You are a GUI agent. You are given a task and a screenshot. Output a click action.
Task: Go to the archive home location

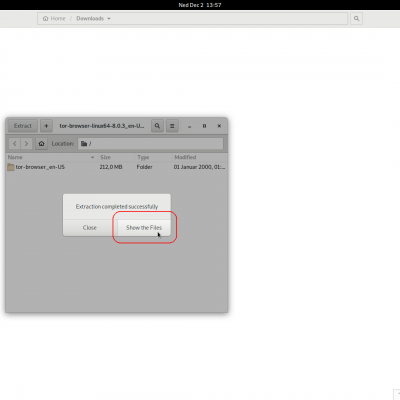pyautogui.click(x=41, y=144)
